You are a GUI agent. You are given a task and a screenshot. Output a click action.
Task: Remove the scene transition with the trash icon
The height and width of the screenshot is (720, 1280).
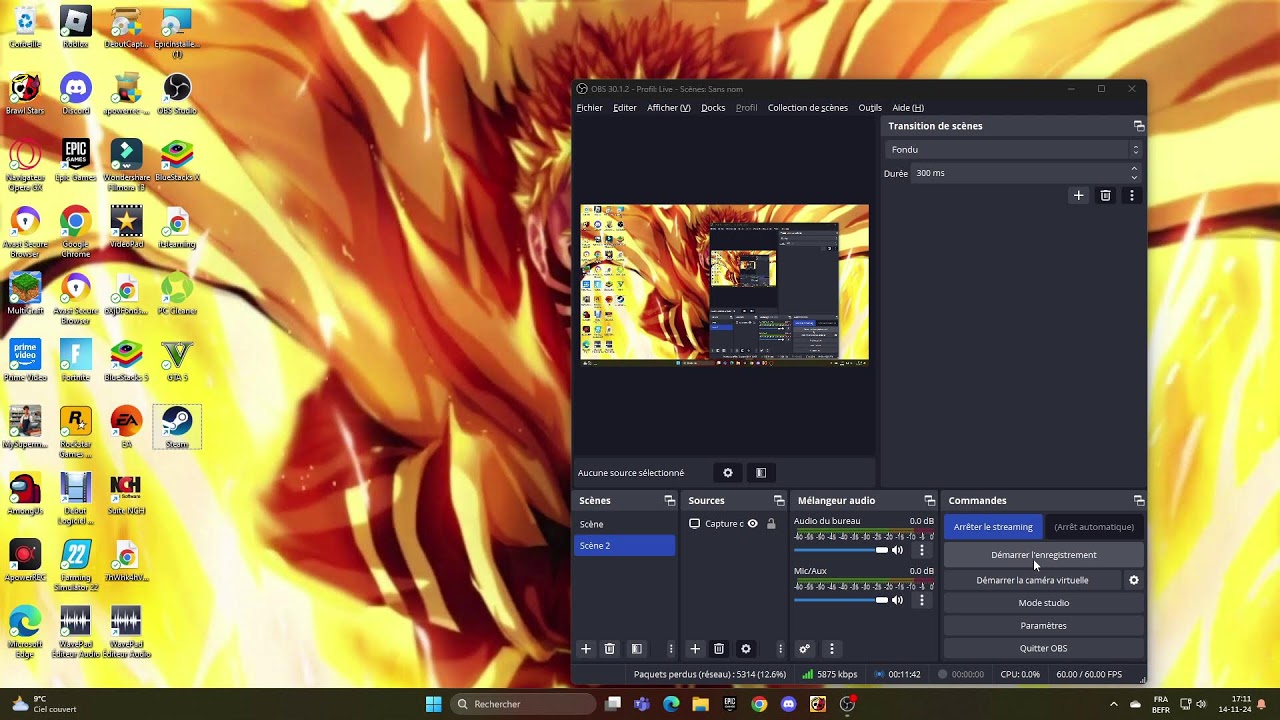(x=1105, y=196)
